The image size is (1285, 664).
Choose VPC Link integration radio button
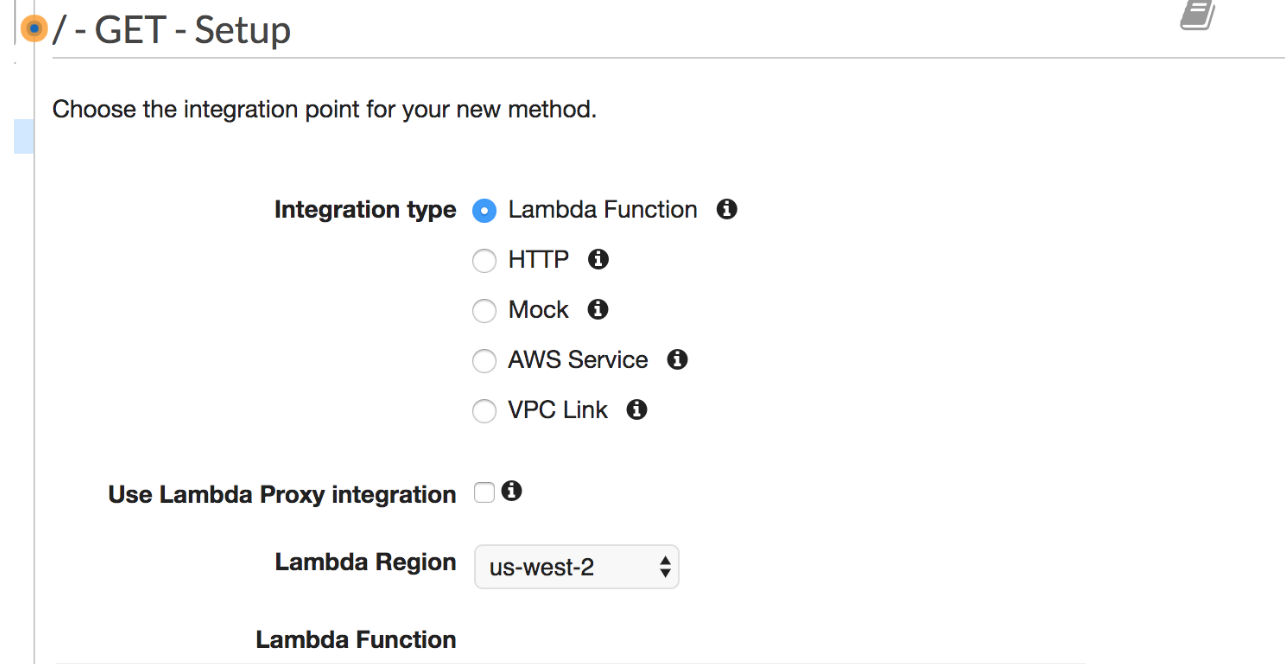coord(484,411)
